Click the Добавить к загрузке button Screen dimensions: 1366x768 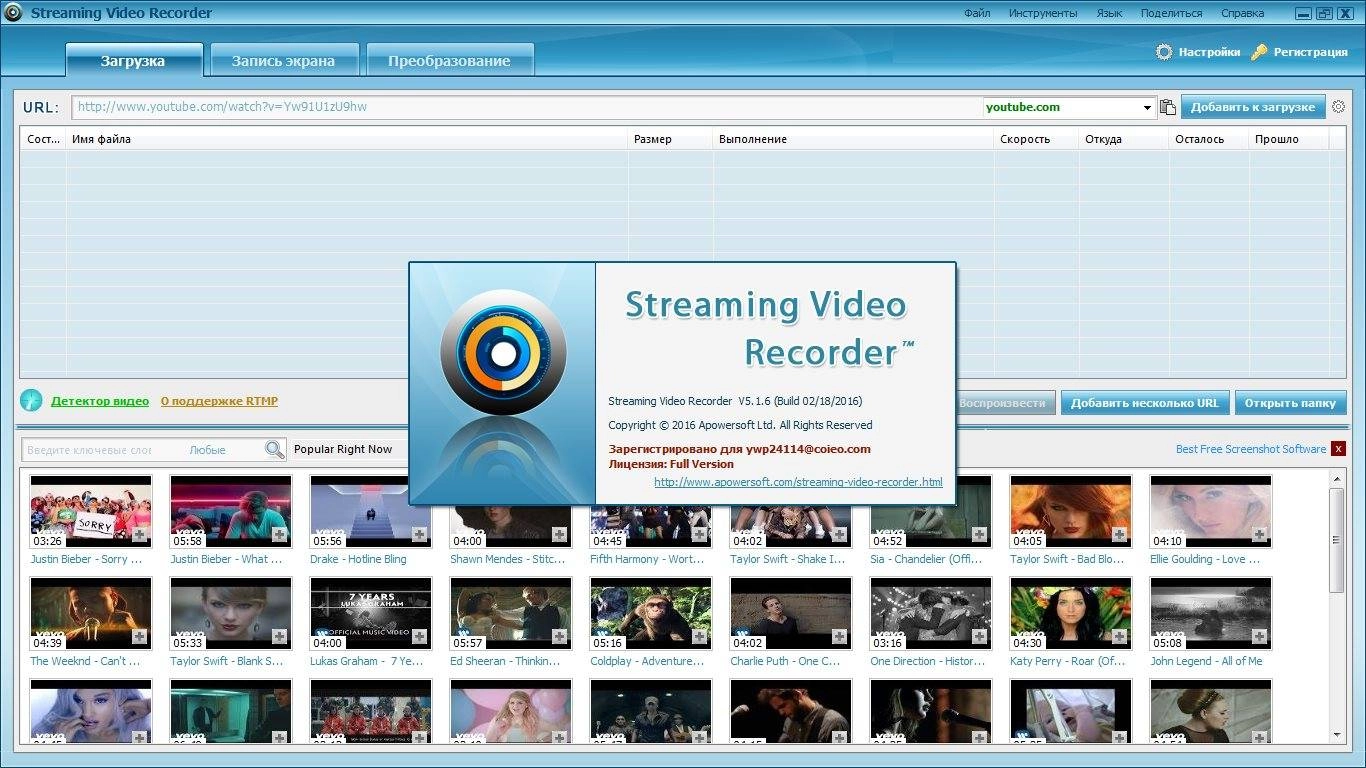tap(1253, 107)
